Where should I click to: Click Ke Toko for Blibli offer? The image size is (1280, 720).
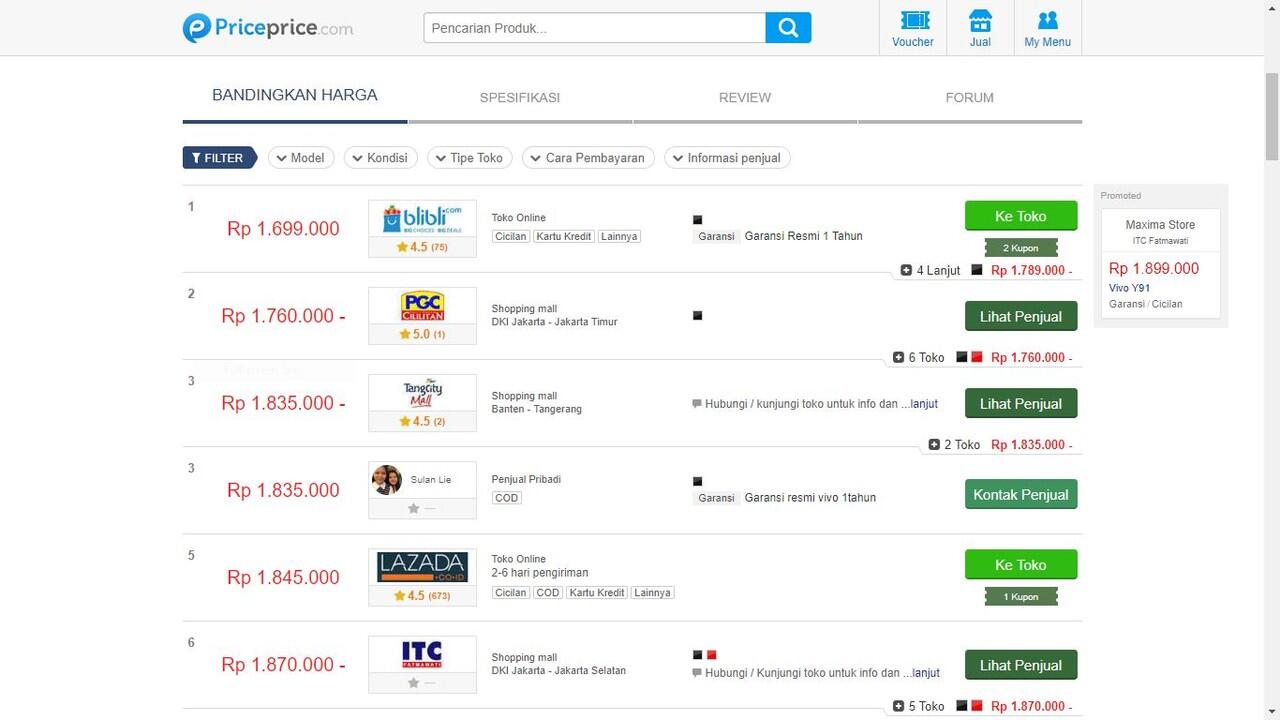[1021, 216]
